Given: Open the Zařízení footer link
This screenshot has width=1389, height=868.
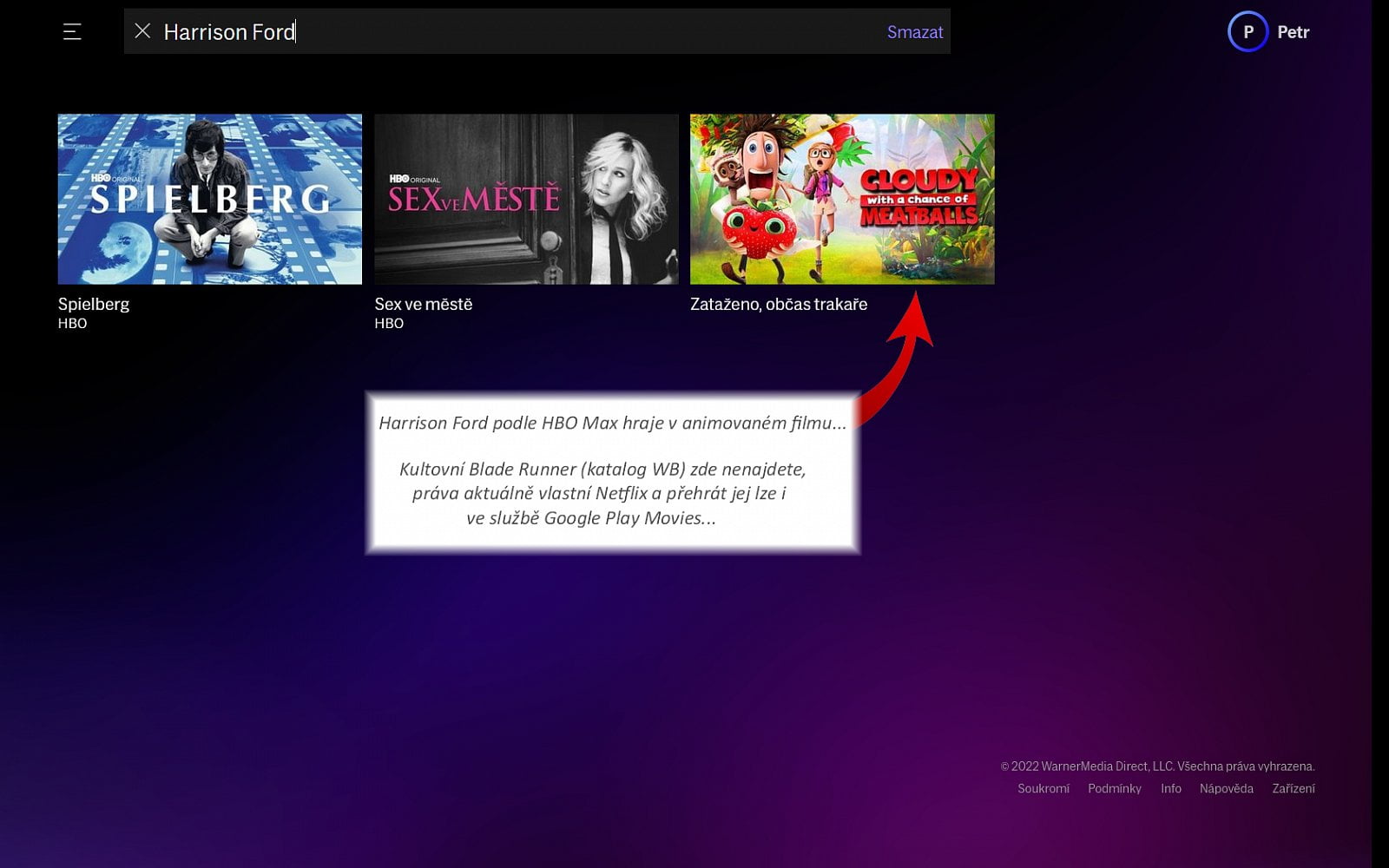Looking at the screenshot, I should [1294, 788].
